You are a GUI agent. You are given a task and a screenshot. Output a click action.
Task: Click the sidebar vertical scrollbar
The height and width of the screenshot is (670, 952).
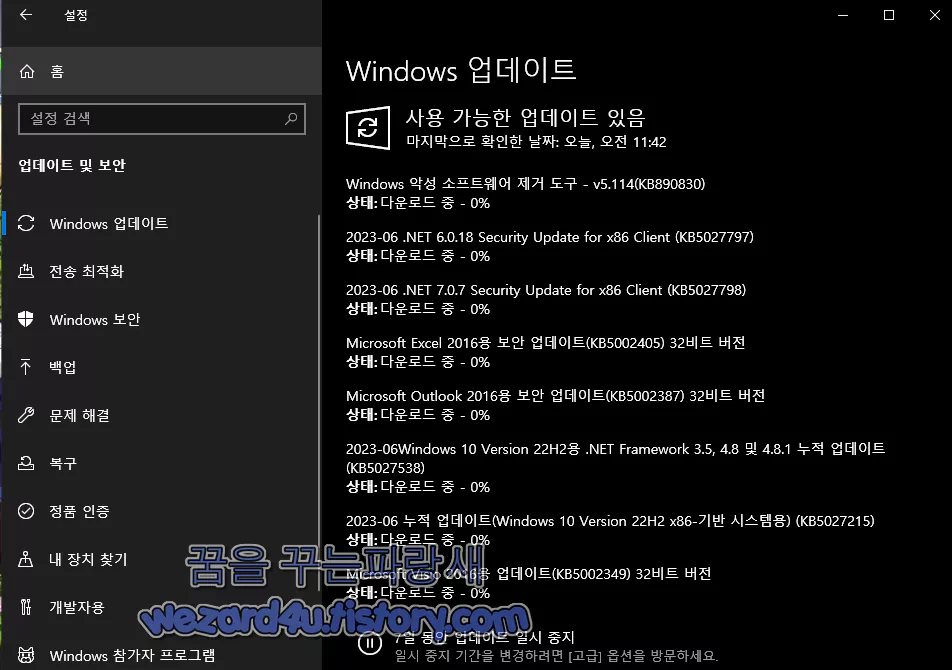(x=319, y=401)
